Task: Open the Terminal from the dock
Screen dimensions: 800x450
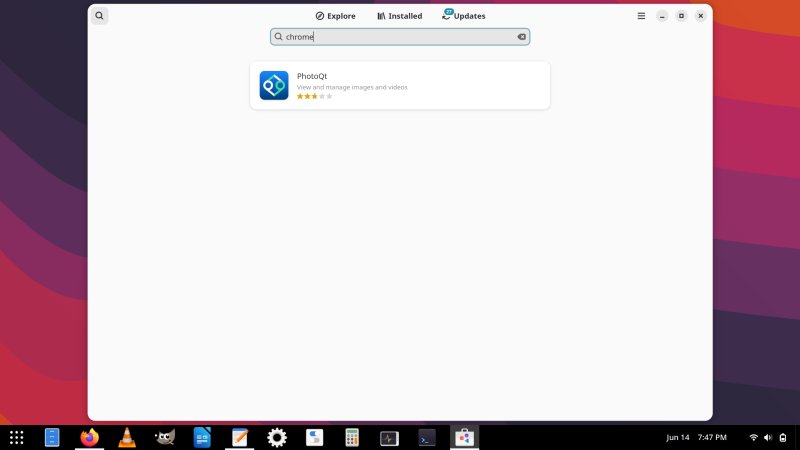Action: (x=427, y=438)
